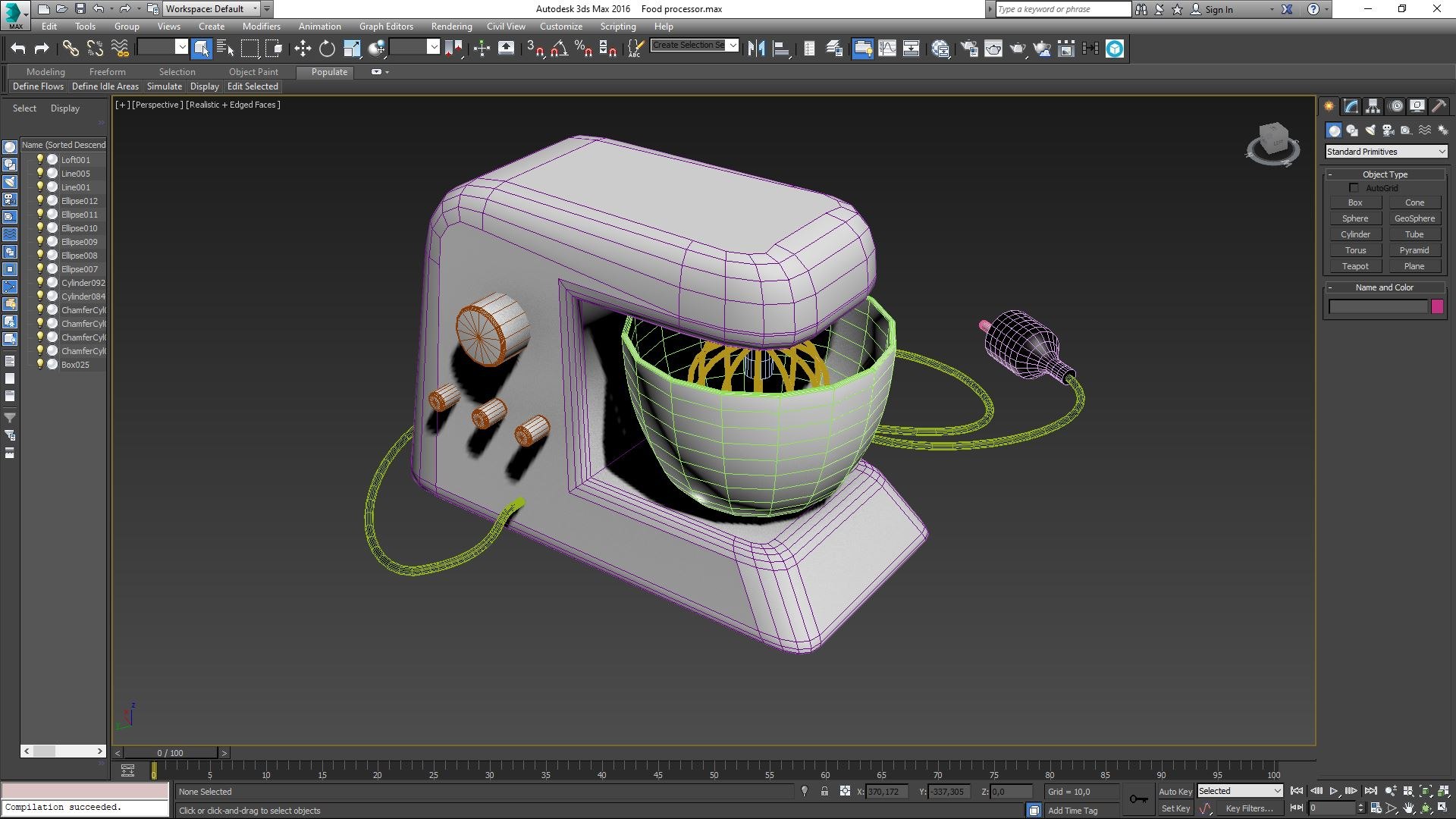Open the Material Editor icon
The width and height of the screenshot is (1456, 819).
point(940,49)
